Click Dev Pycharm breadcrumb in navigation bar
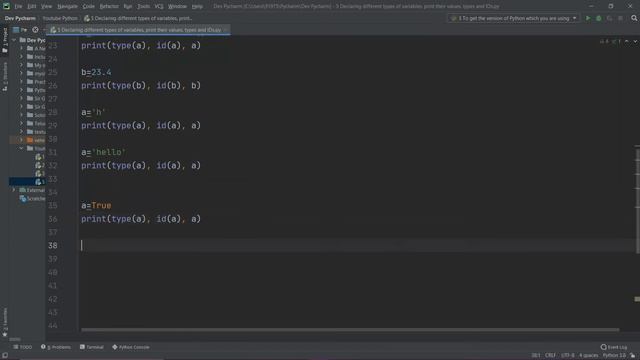640x360 pixels. pyautogui.click(x=20, y=18)
